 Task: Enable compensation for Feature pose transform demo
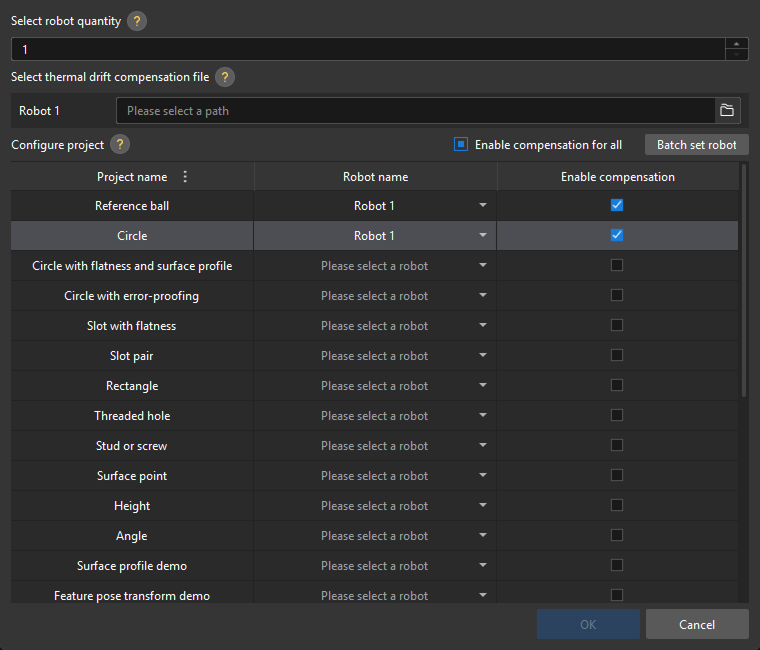[x=617, y=595]
